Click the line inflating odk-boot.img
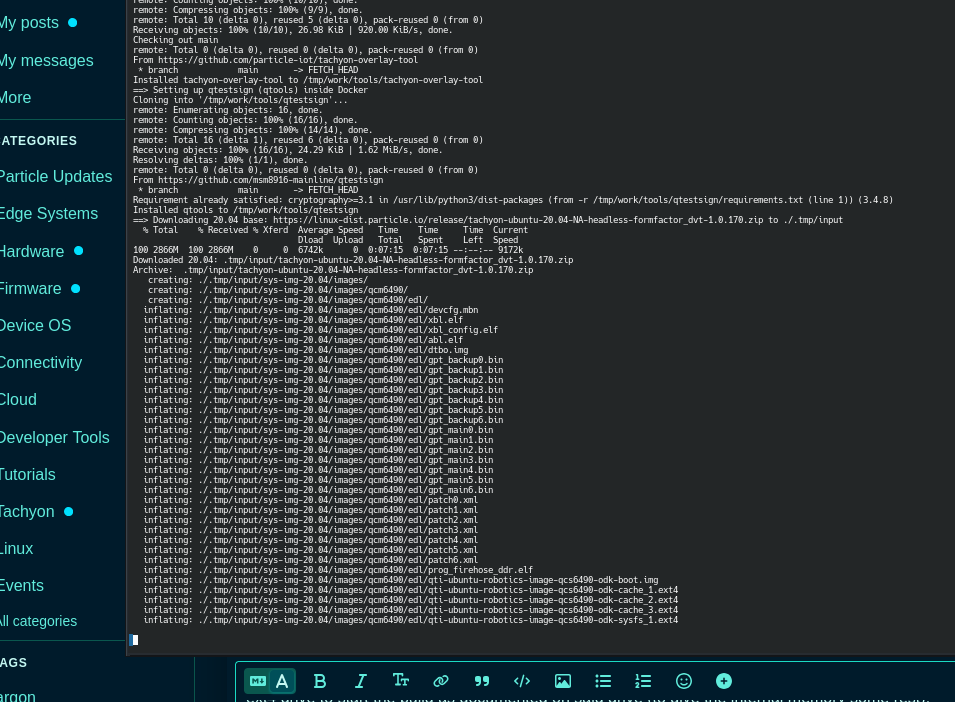The image size is (955, 702). pos(401,580)
